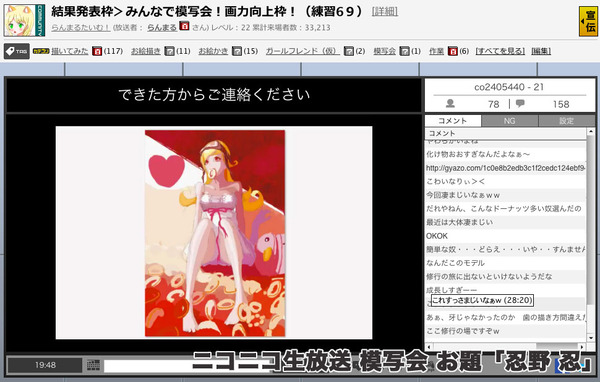Viewport: 600px width, 382px height.
Task: Select the OKOK comment
Action: click(505, 236)
